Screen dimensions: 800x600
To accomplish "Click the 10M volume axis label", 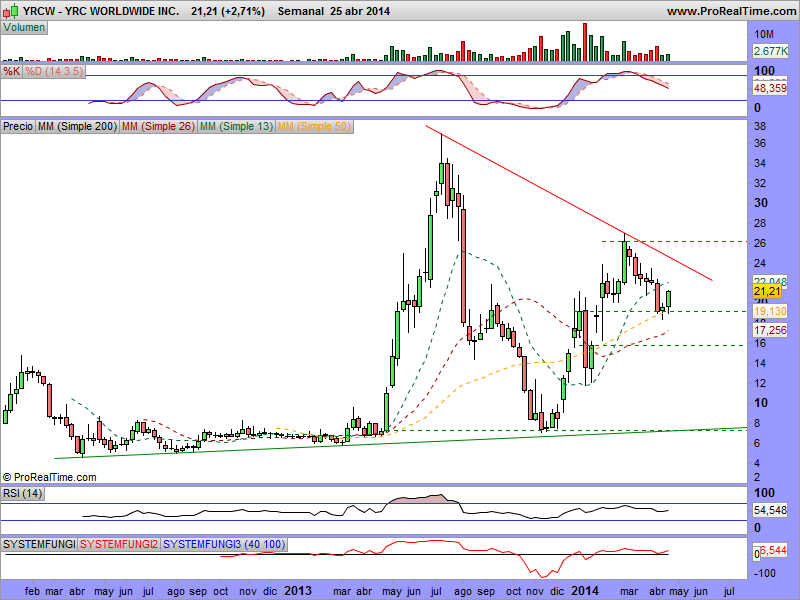I will [764, 34].
